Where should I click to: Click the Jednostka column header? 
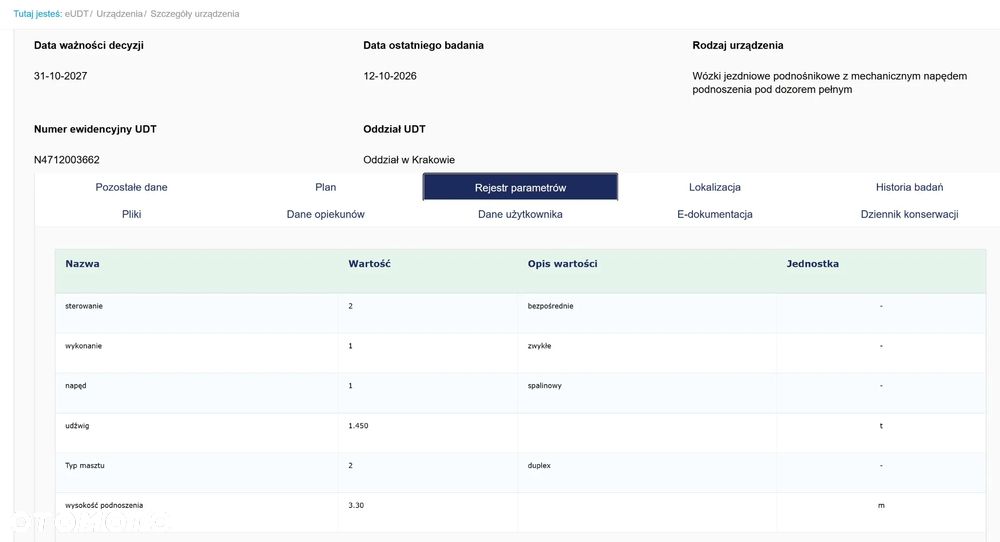point(812,263)
